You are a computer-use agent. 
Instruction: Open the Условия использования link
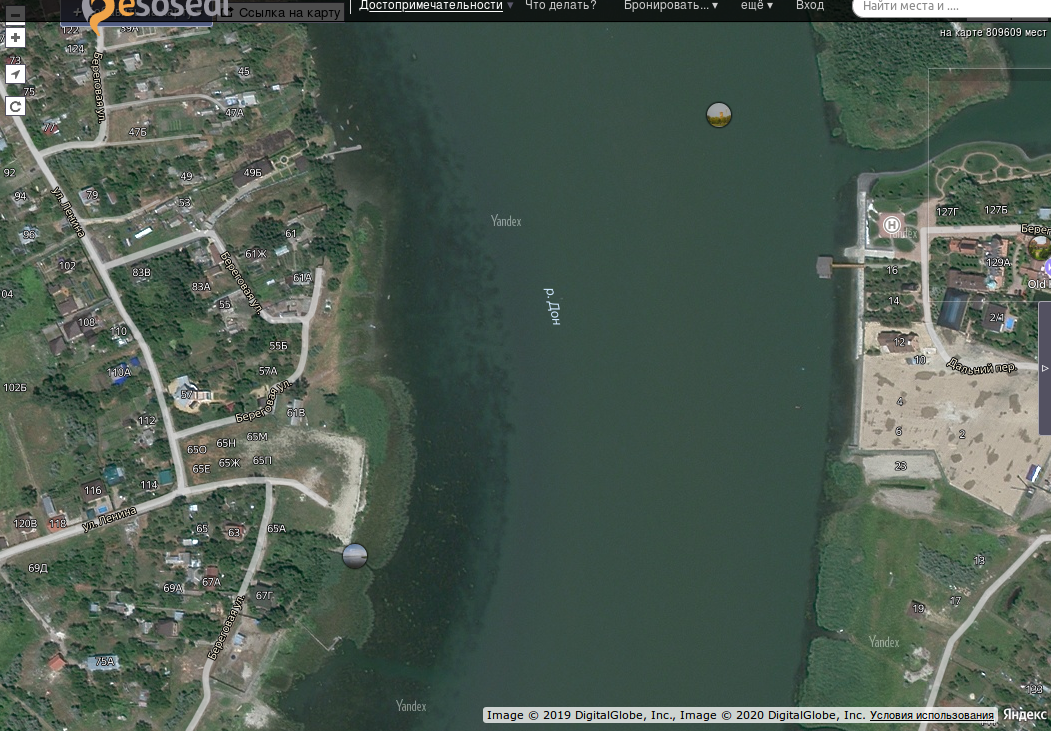(x=932, y=715)
